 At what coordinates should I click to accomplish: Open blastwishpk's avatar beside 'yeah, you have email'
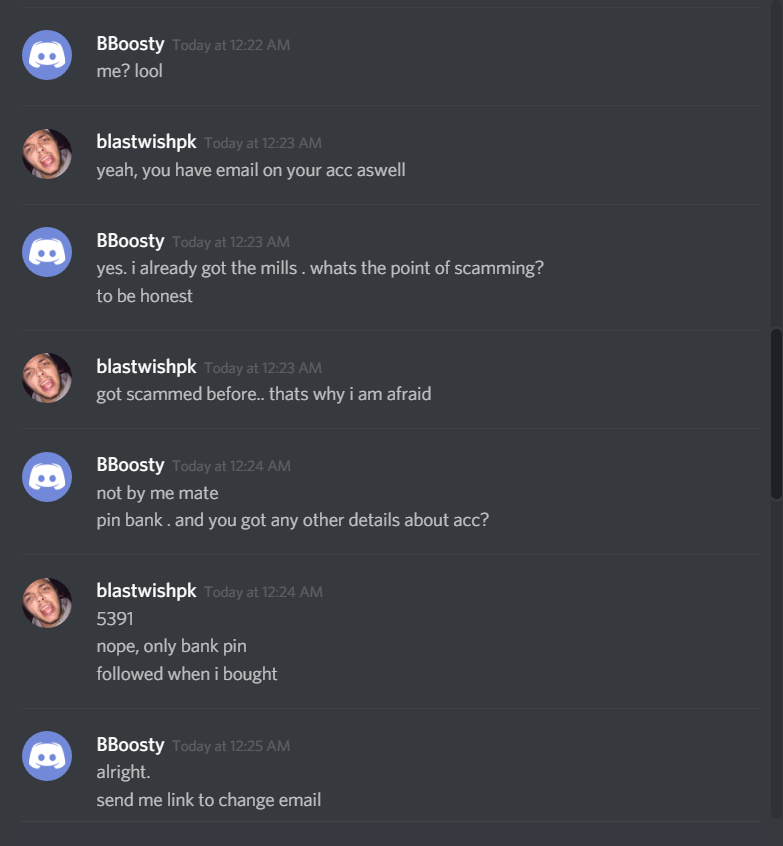(x=47, y=154)
